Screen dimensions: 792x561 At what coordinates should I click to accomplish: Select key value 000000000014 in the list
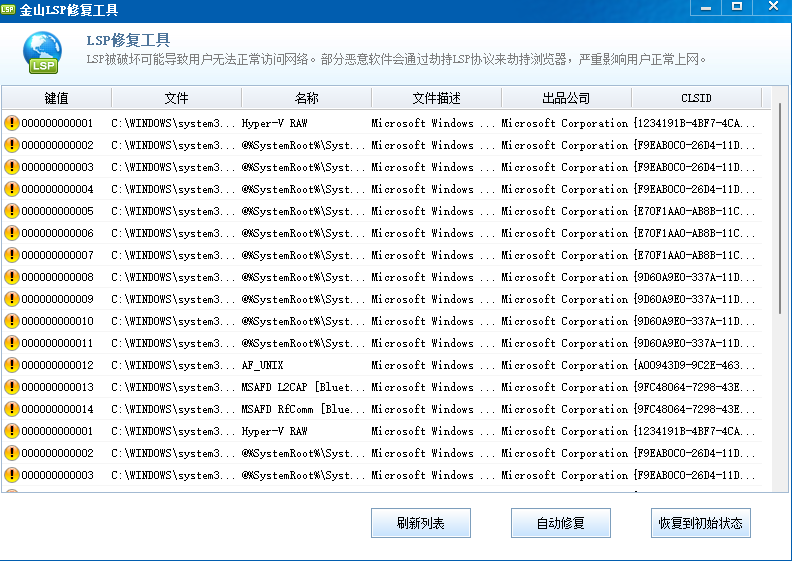click(57, 409)
